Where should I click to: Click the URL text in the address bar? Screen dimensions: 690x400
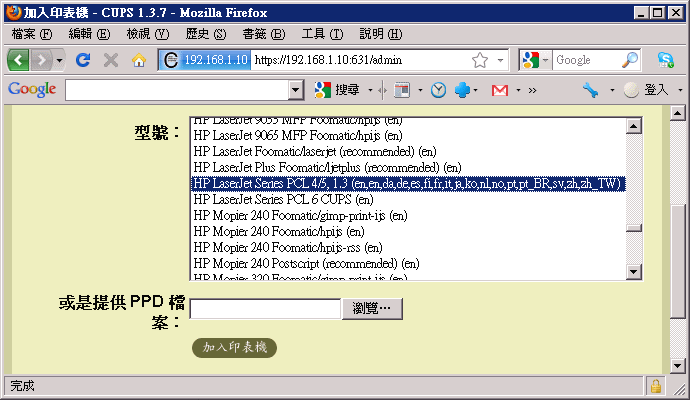point(328,60)
